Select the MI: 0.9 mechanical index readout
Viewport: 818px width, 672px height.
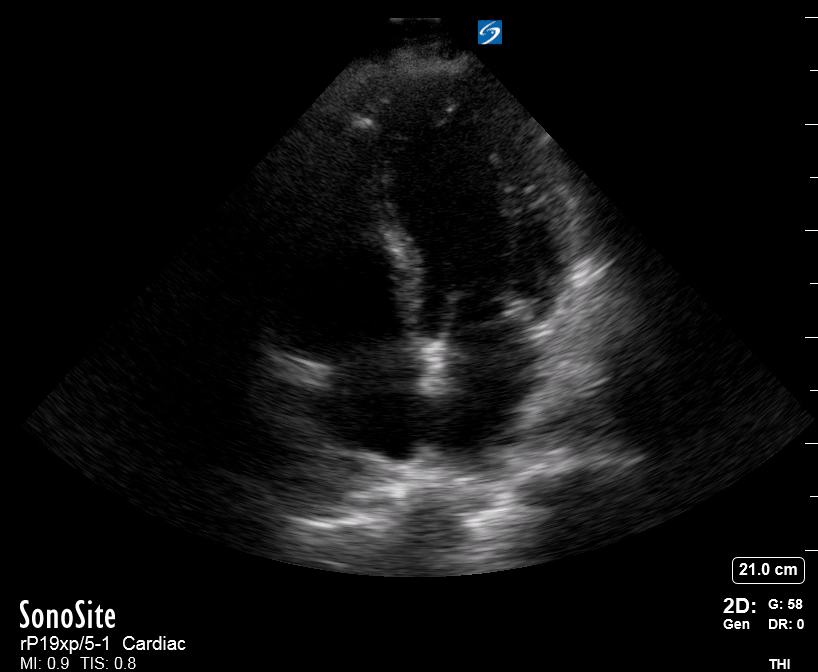[44, 663]
